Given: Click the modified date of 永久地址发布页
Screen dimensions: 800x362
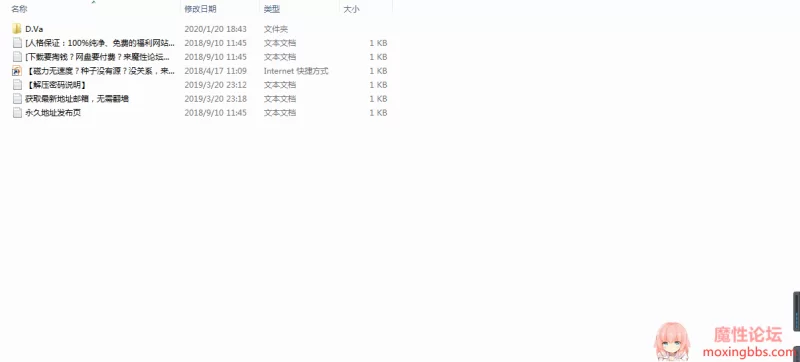Looking at the screenshot, I should pyautogui.click(x=215, y=113).
